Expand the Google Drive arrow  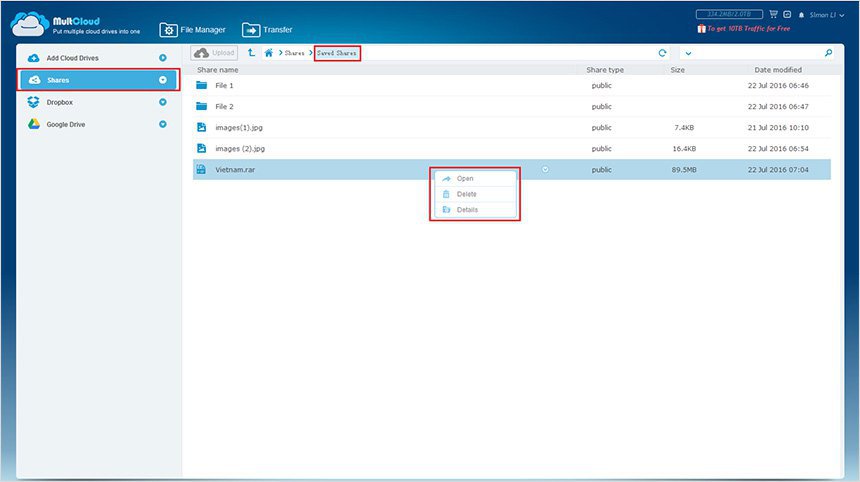pyautogui.click(x=163, y=124)
